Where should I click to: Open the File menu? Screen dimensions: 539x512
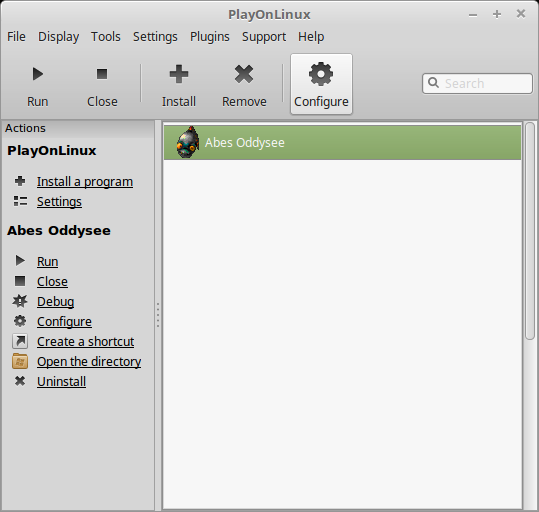pyautogui.click(x=16, y=36)
